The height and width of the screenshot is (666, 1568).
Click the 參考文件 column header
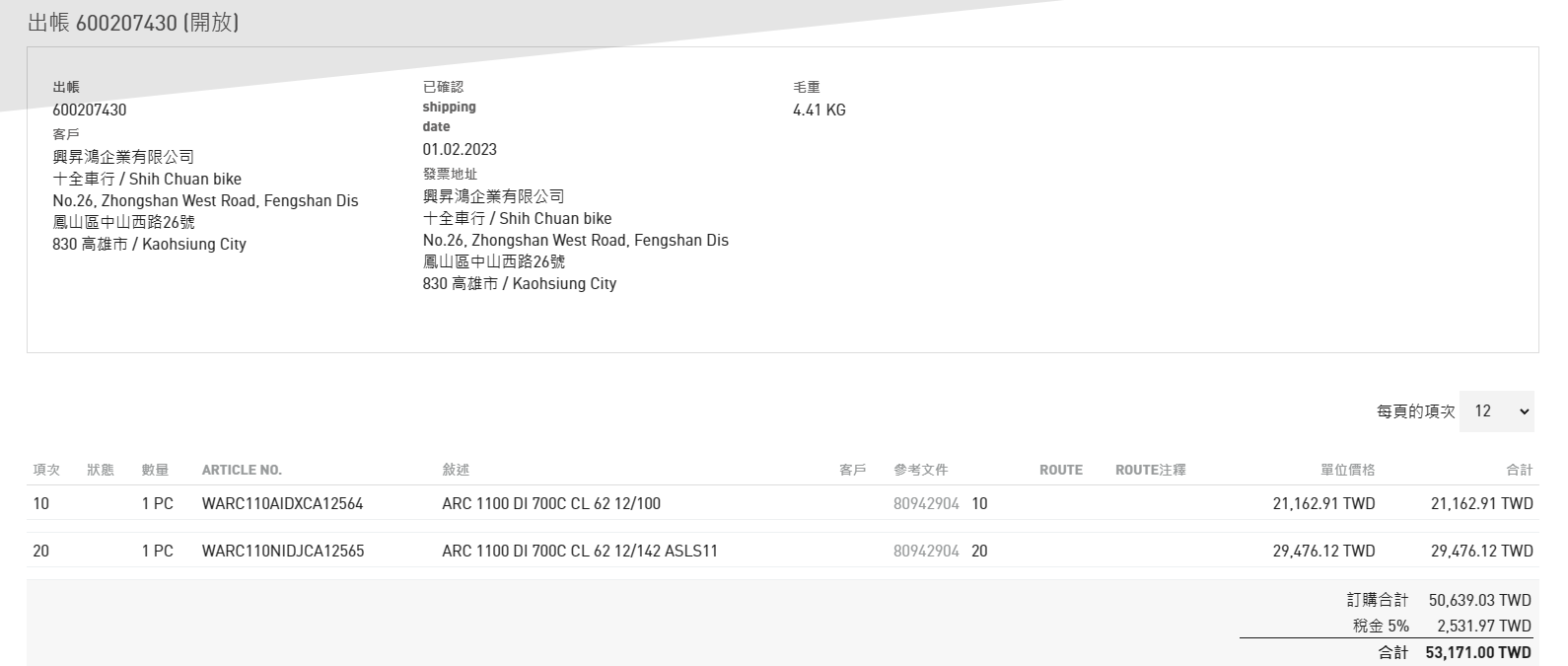920,470
